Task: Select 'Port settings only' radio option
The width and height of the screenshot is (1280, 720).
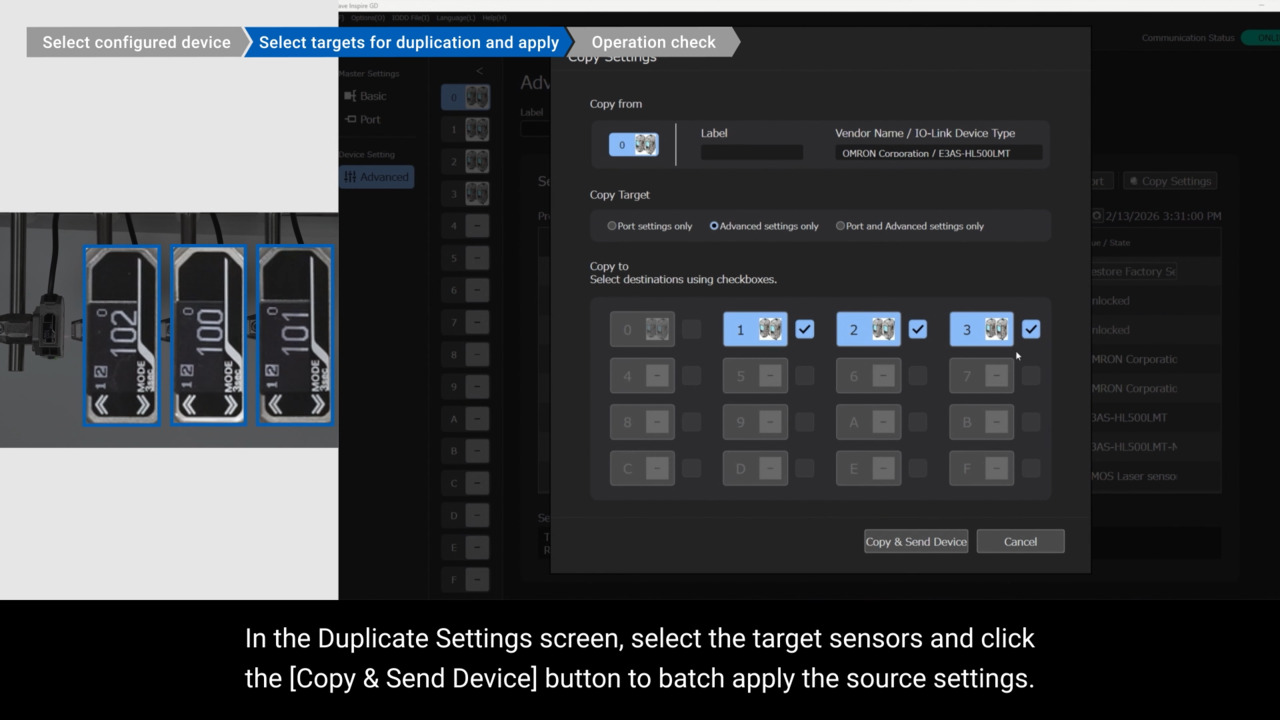Action: pyautogui.click(x=612, y=226)
